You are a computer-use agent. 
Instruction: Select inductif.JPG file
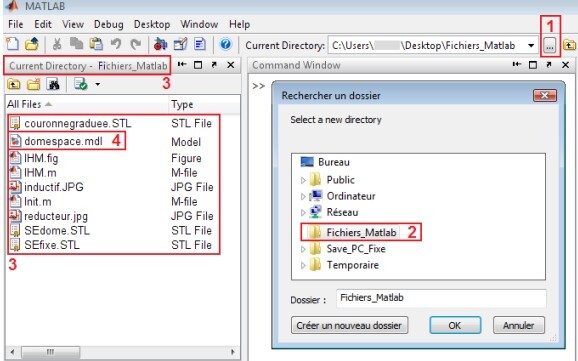pyautogui.click(x=54, y=187)
